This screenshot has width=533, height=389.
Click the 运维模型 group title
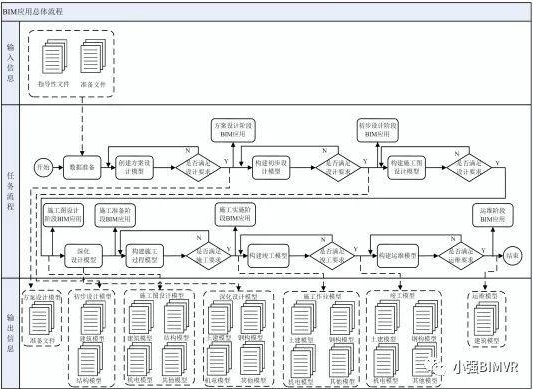point(485,296)
